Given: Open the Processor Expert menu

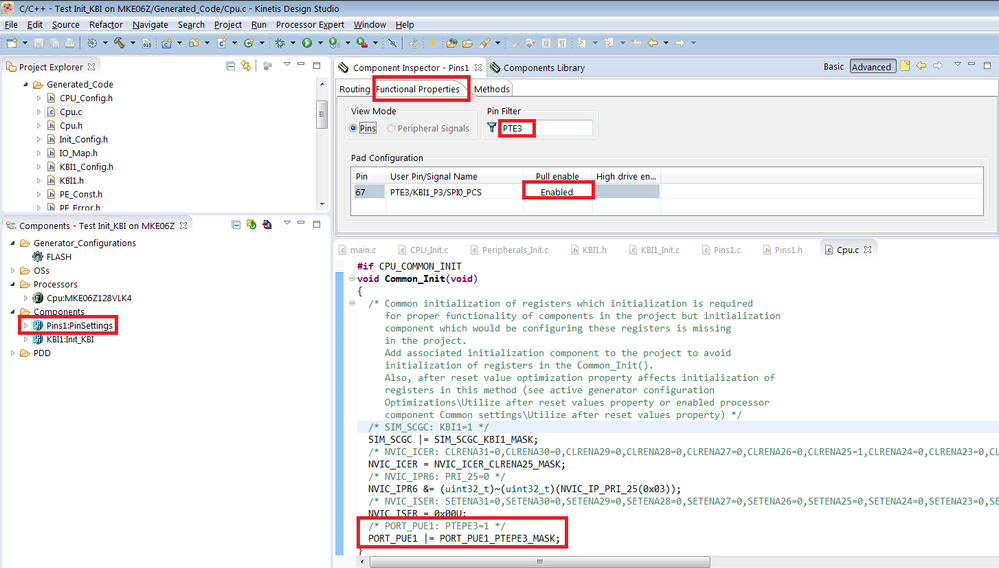Looking at the screenshot, I should pyautogui.click(x=310, y=25).
